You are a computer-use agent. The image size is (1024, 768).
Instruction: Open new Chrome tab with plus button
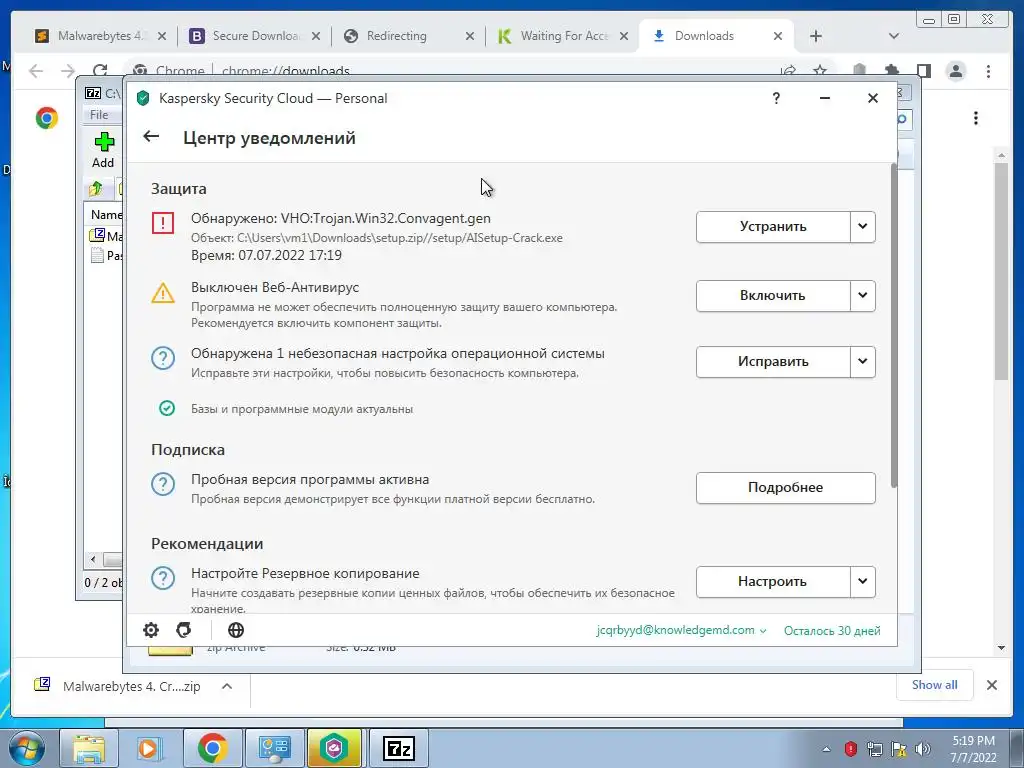pyautogui.click(x=816, y=36)
